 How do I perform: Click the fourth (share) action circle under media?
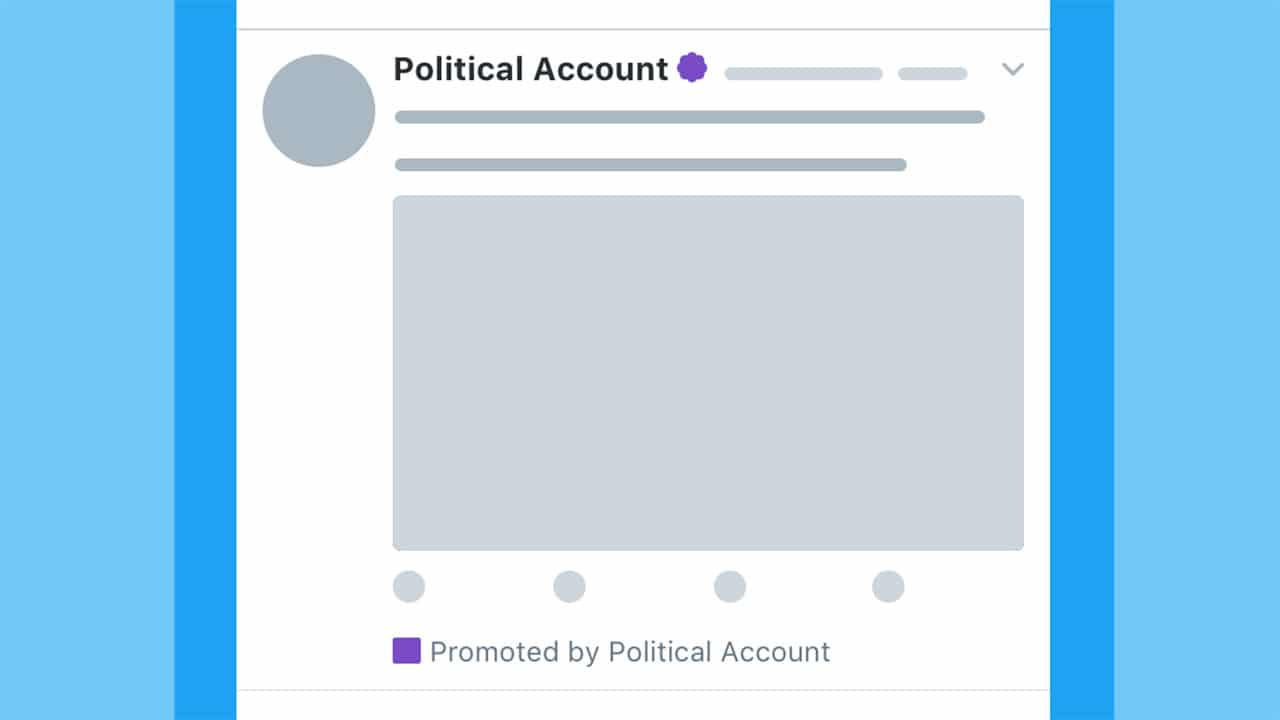[x=888, y=587]
